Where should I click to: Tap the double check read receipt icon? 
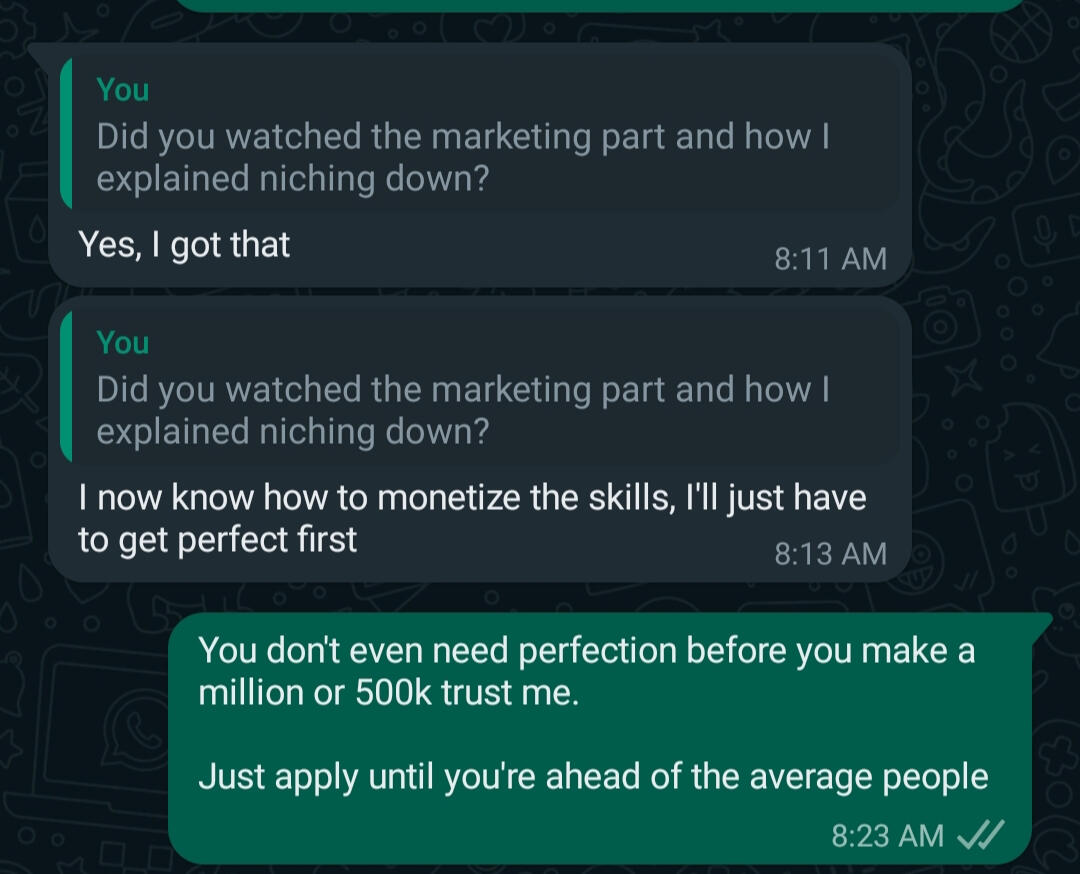pyautogui.click(x=980, y=834)
